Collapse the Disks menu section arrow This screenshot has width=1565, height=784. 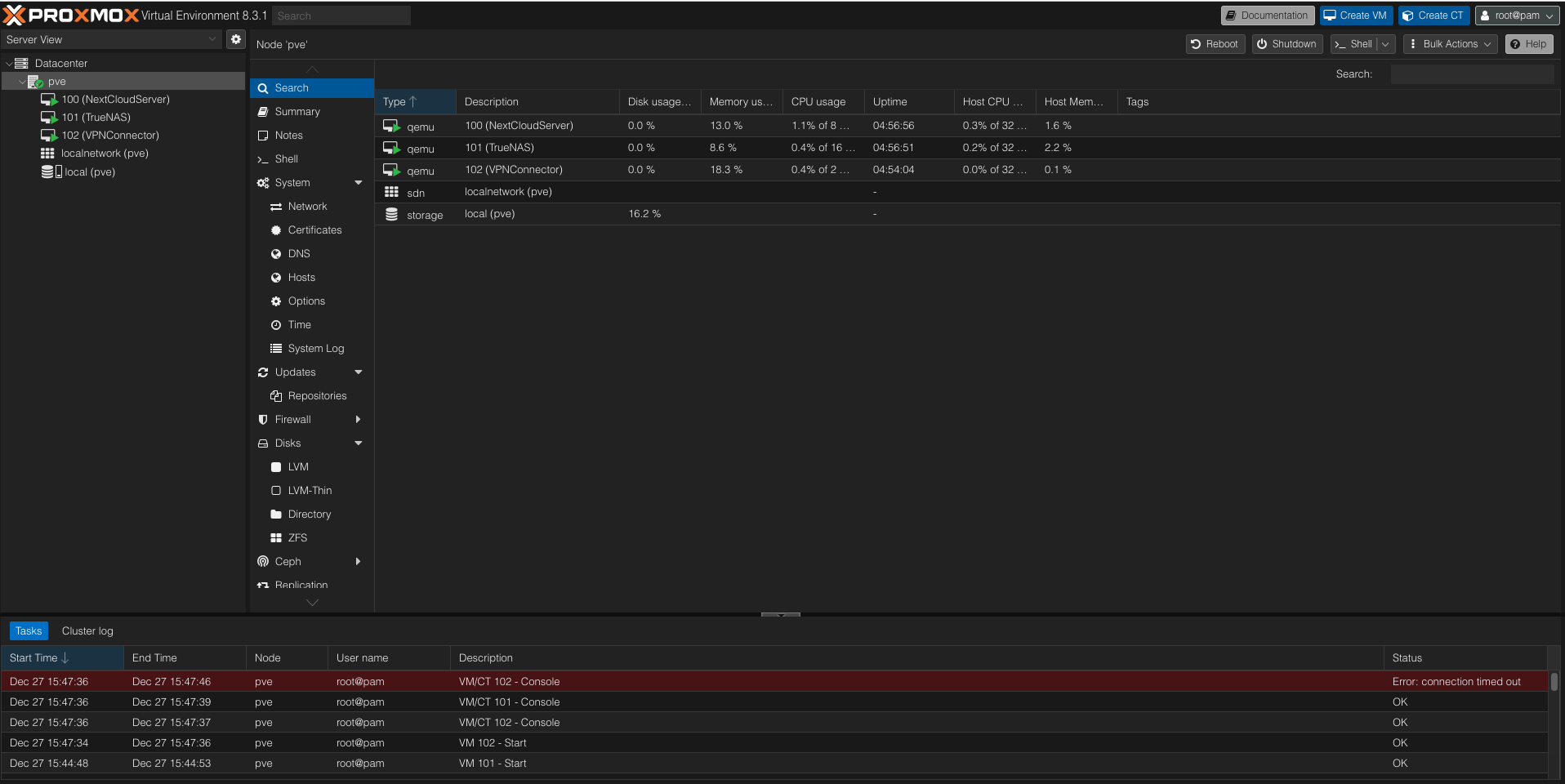pyautogui.click(x=358, y=443)
